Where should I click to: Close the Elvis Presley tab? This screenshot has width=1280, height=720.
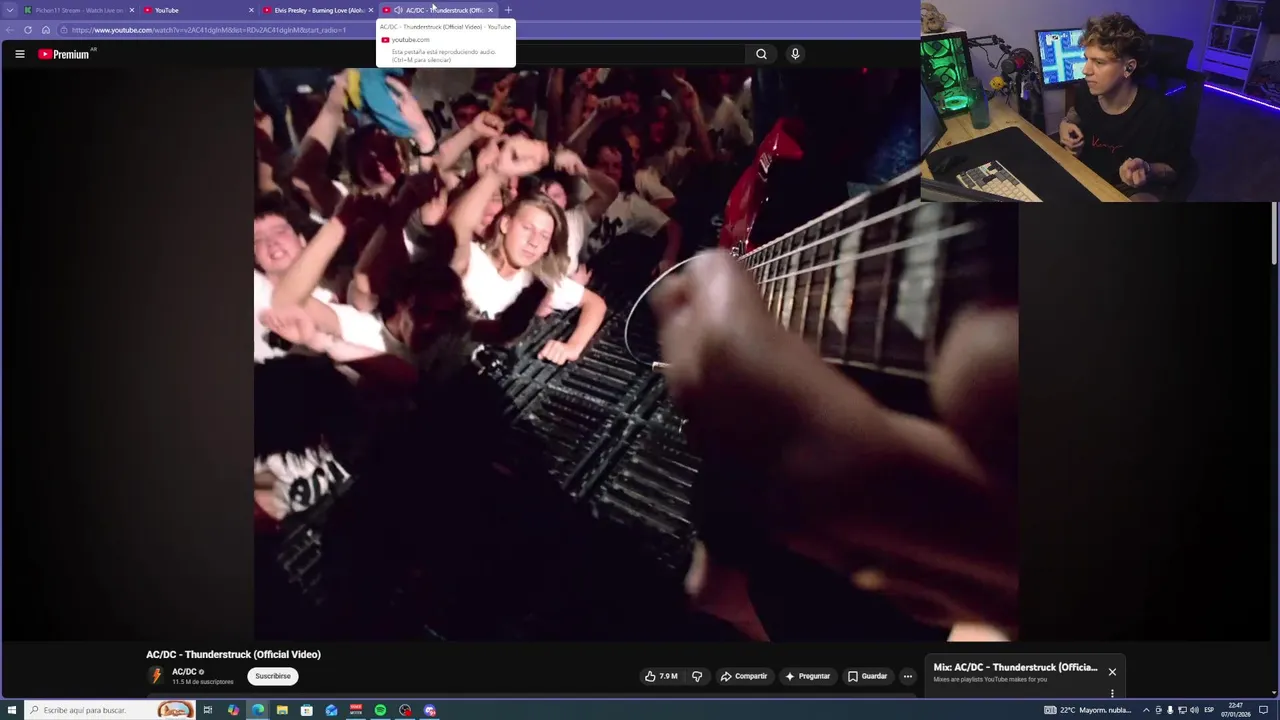click(370, 10)
